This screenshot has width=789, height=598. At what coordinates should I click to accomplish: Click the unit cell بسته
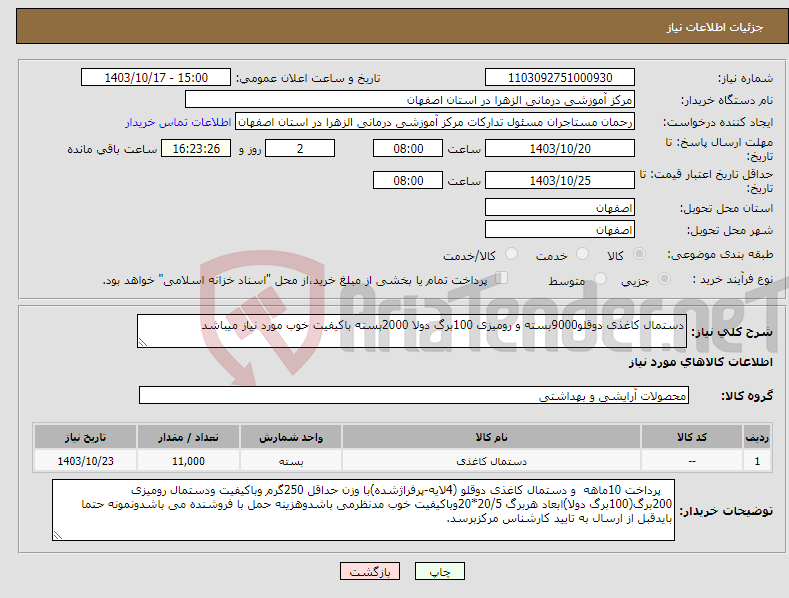click(291, 461)
